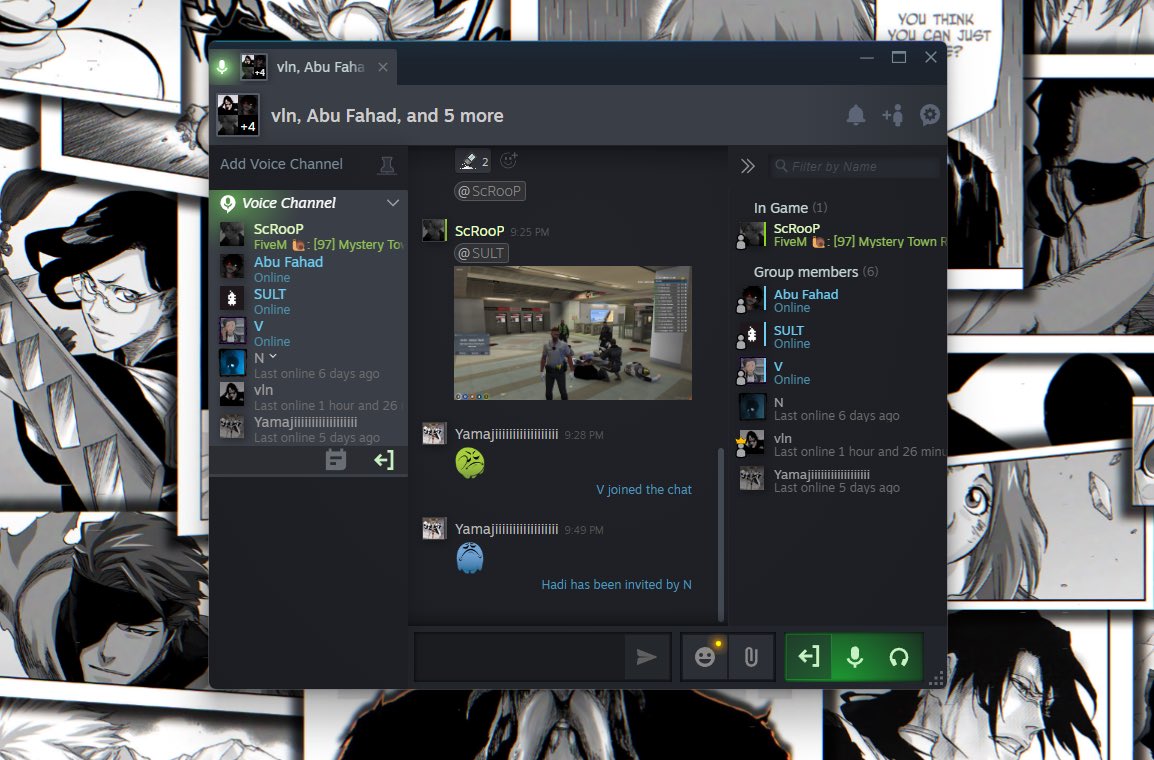Image resolution: width=1154 pixels, height=760 pixels.
Task: Click 'Hadi has been invited by N' notice
Action: [x=617, y=584]
